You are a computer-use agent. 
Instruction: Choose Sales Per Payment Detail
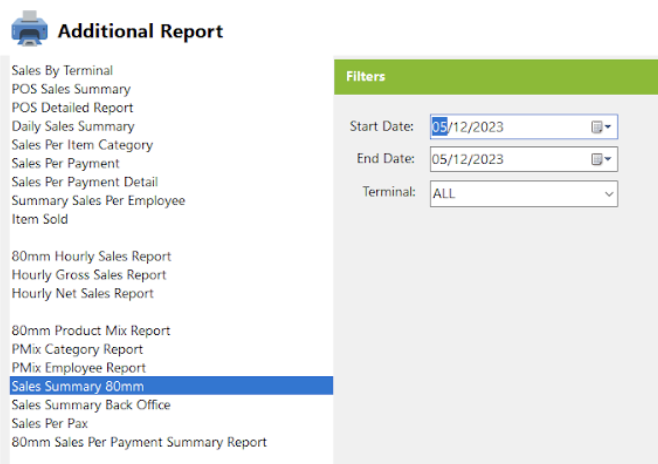click(85, 182)
